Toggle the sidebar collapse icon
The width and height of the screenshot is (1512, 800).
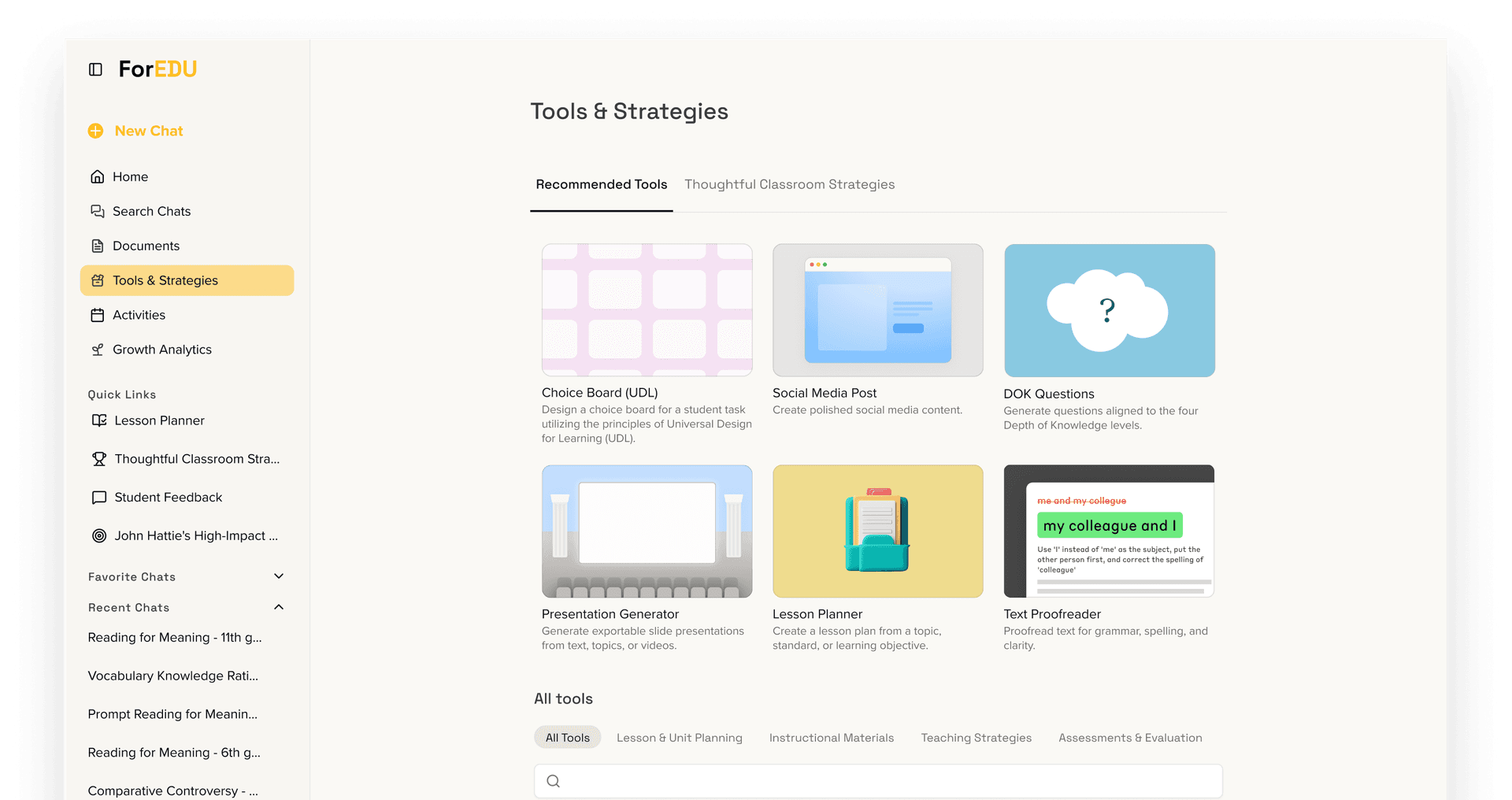(x=95, y=69)
